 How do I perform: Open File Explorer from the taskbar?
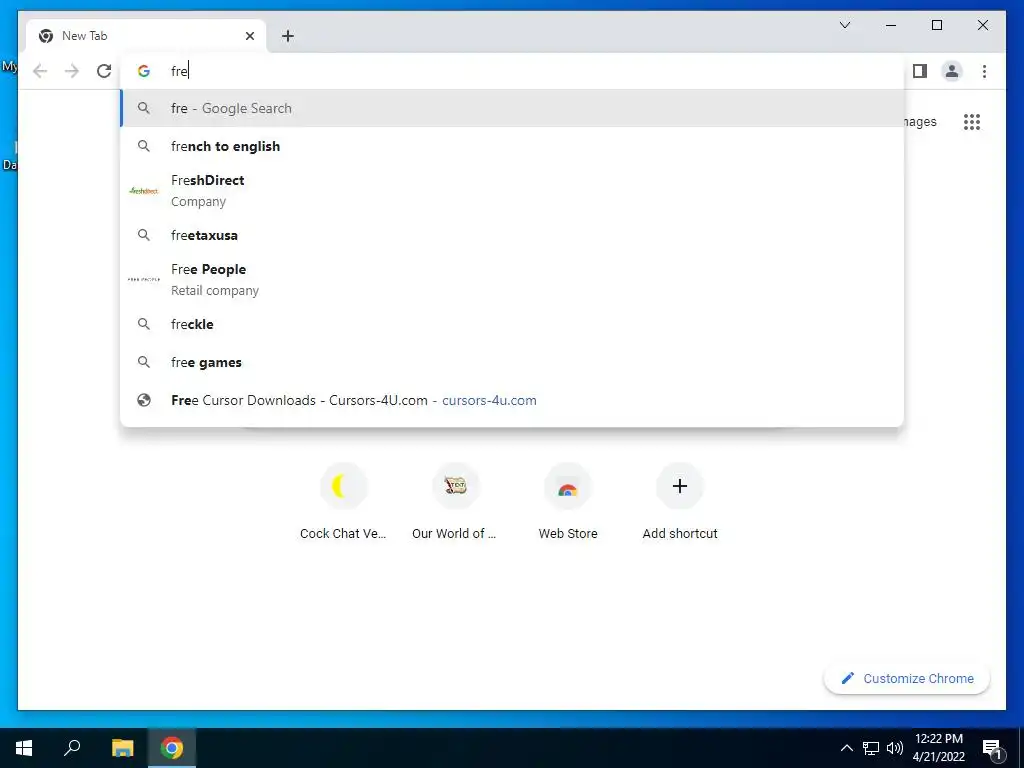(122, 748)
